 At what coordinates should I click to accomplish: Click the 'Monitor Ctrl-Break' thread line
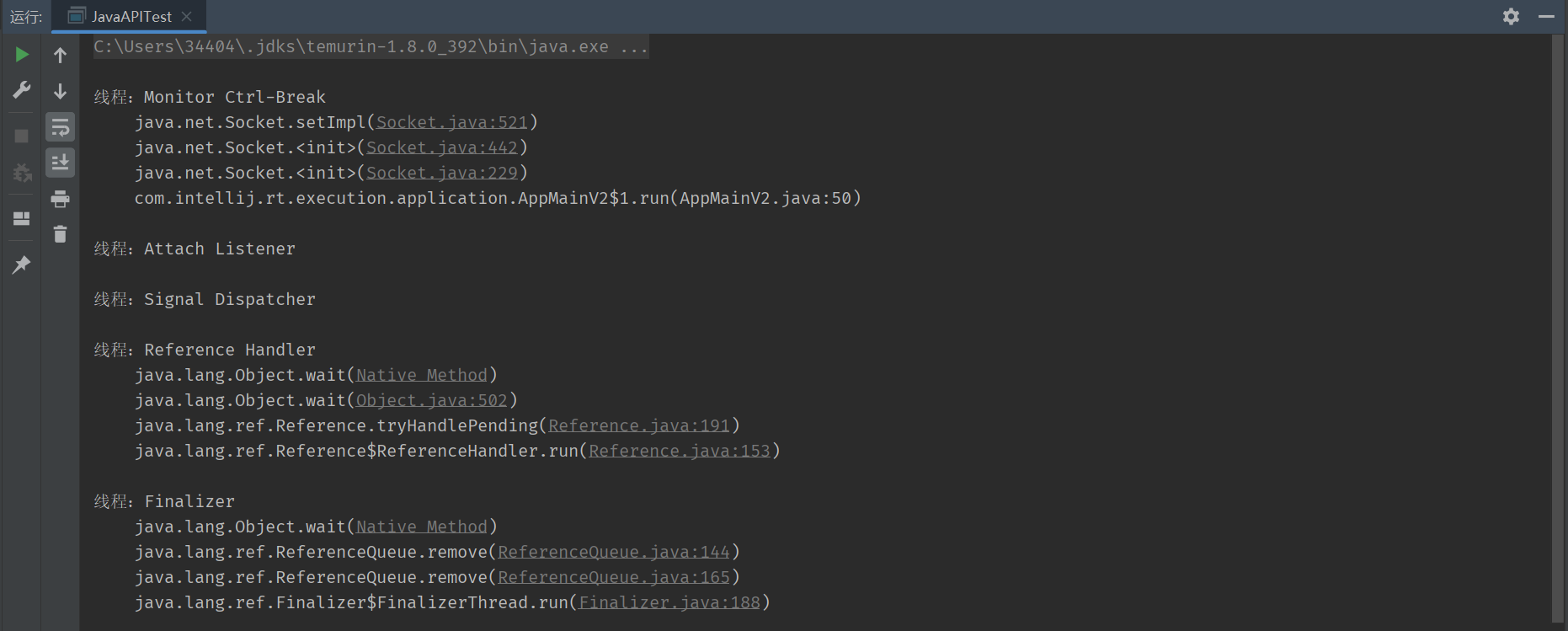tap(210, 97)
